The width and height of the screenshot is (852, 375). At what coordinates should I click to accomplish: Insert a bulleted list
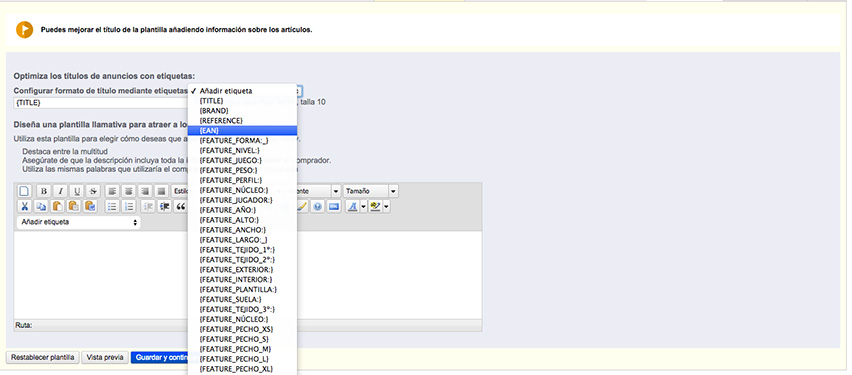[112, 207]
